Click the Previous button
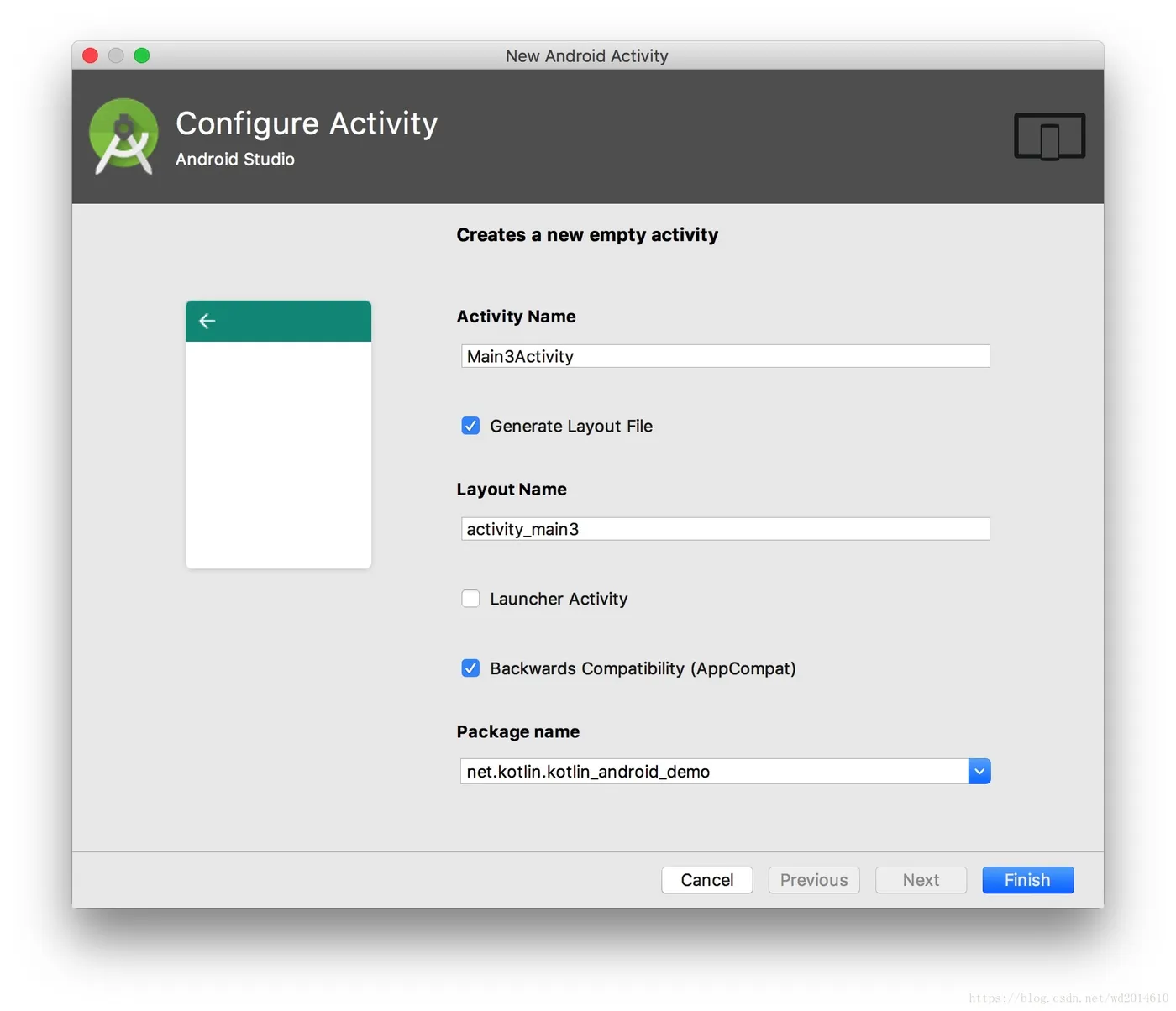Screen dimensions: 1176x1011 tap(814, 880)
